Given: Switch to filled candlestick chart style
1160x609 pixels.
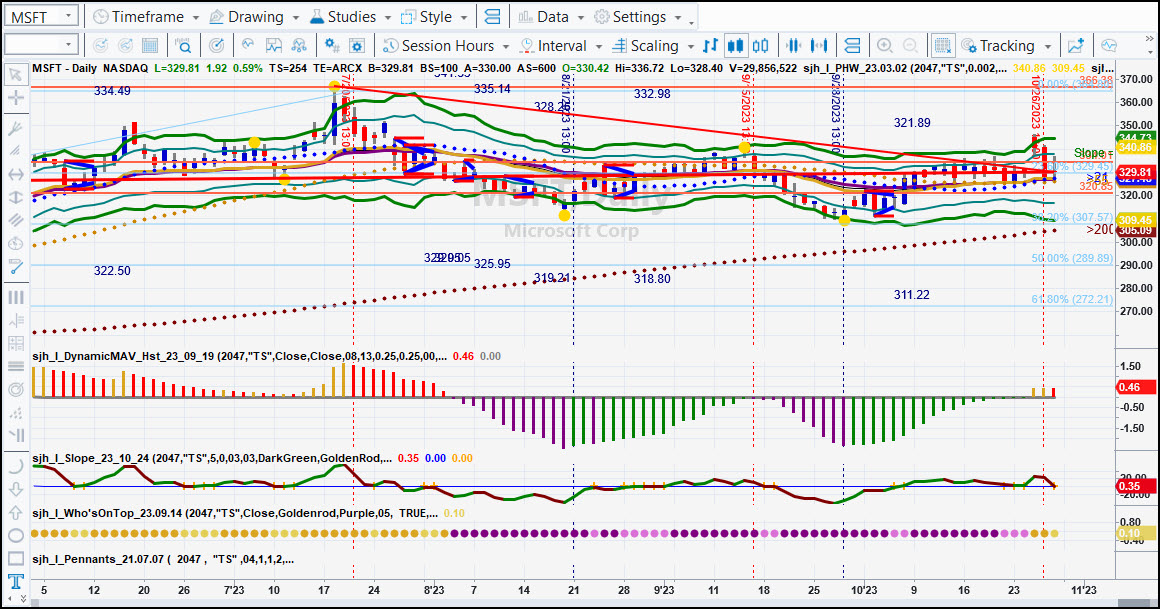Looking at the screenshot, I should pos(735,46).
